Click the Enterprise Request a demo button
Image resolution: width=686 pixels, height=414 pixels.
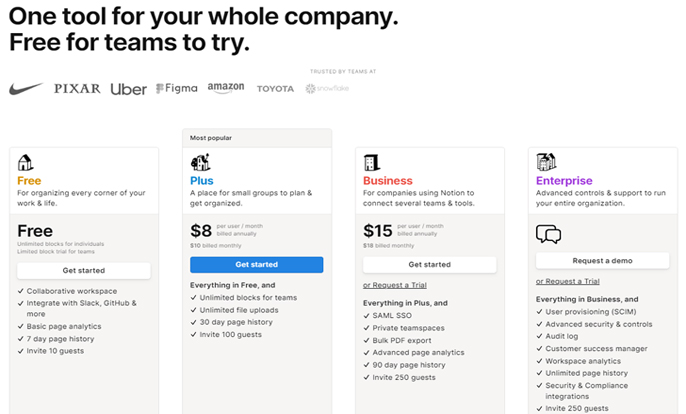[602, 260]
